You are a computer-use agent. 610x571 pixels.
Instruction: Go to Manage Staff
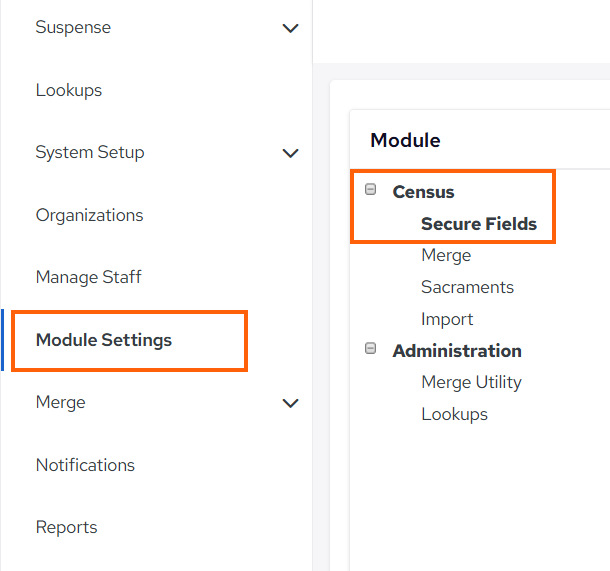point(89,277)
